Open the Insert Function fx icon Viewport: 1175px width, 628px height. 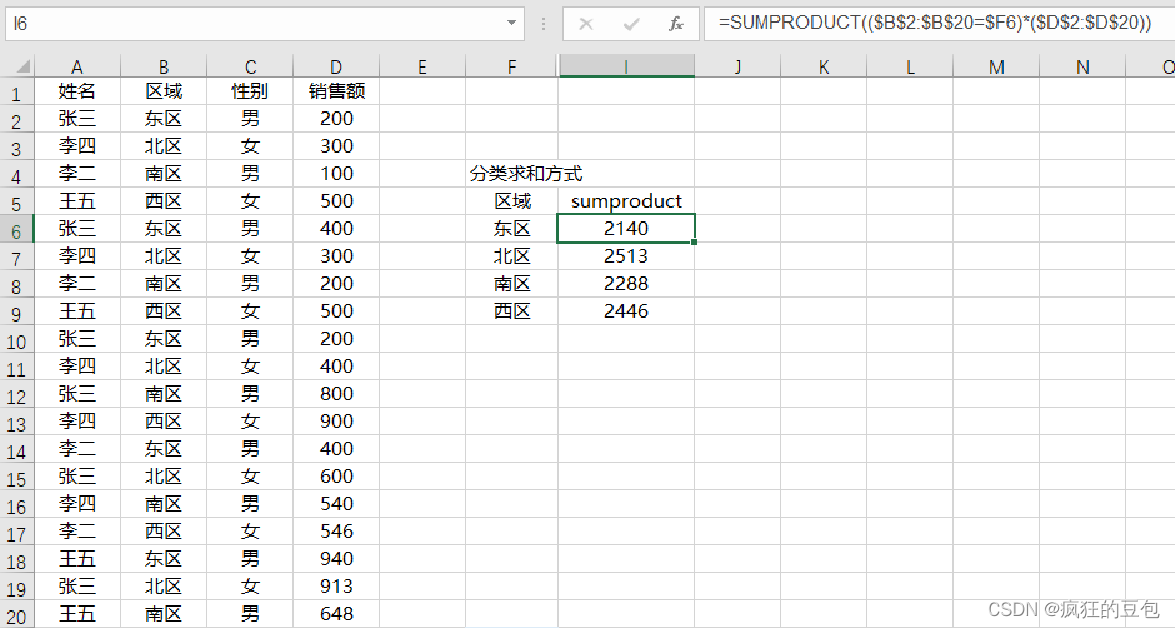676,24
